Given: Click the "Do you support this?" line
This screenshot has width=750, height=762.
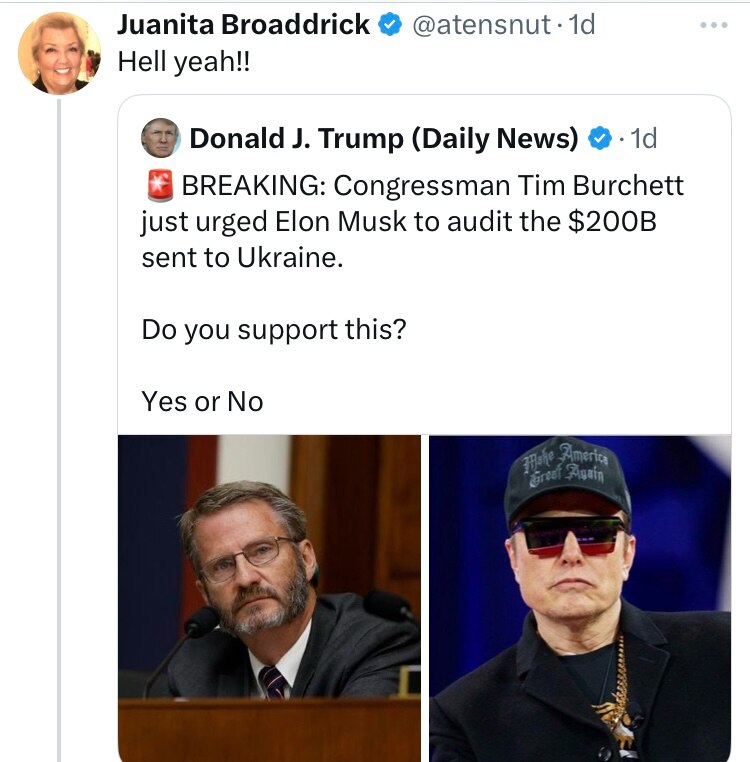Looking at the screenshot, I should tap(274, 329).
